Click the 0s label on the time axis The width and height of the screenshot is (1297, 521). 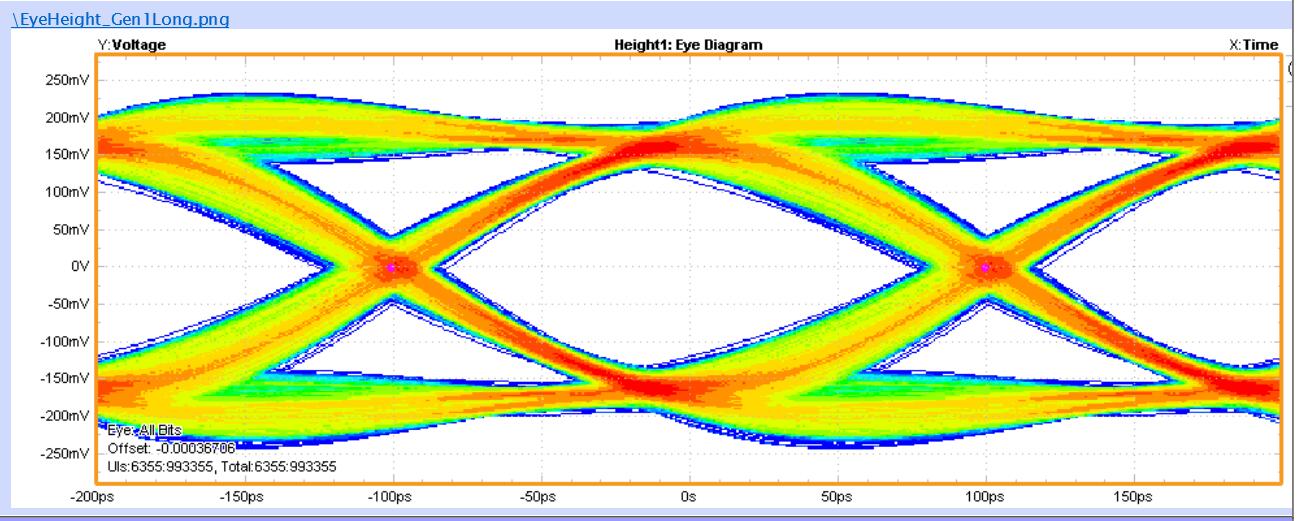tap(688, 496)
